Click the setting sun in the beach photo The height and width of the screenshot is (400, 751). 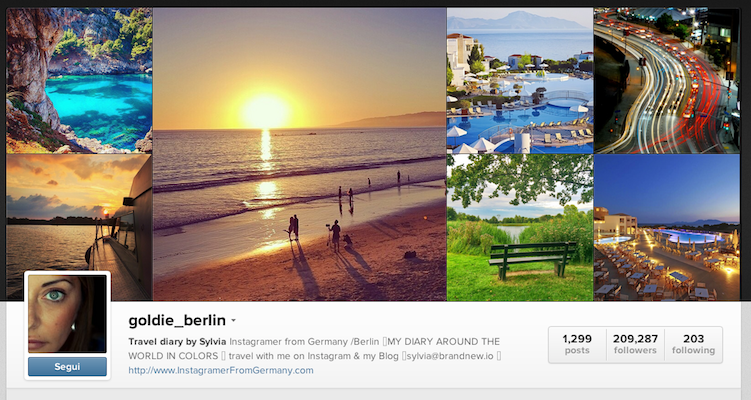pos(265,111)
